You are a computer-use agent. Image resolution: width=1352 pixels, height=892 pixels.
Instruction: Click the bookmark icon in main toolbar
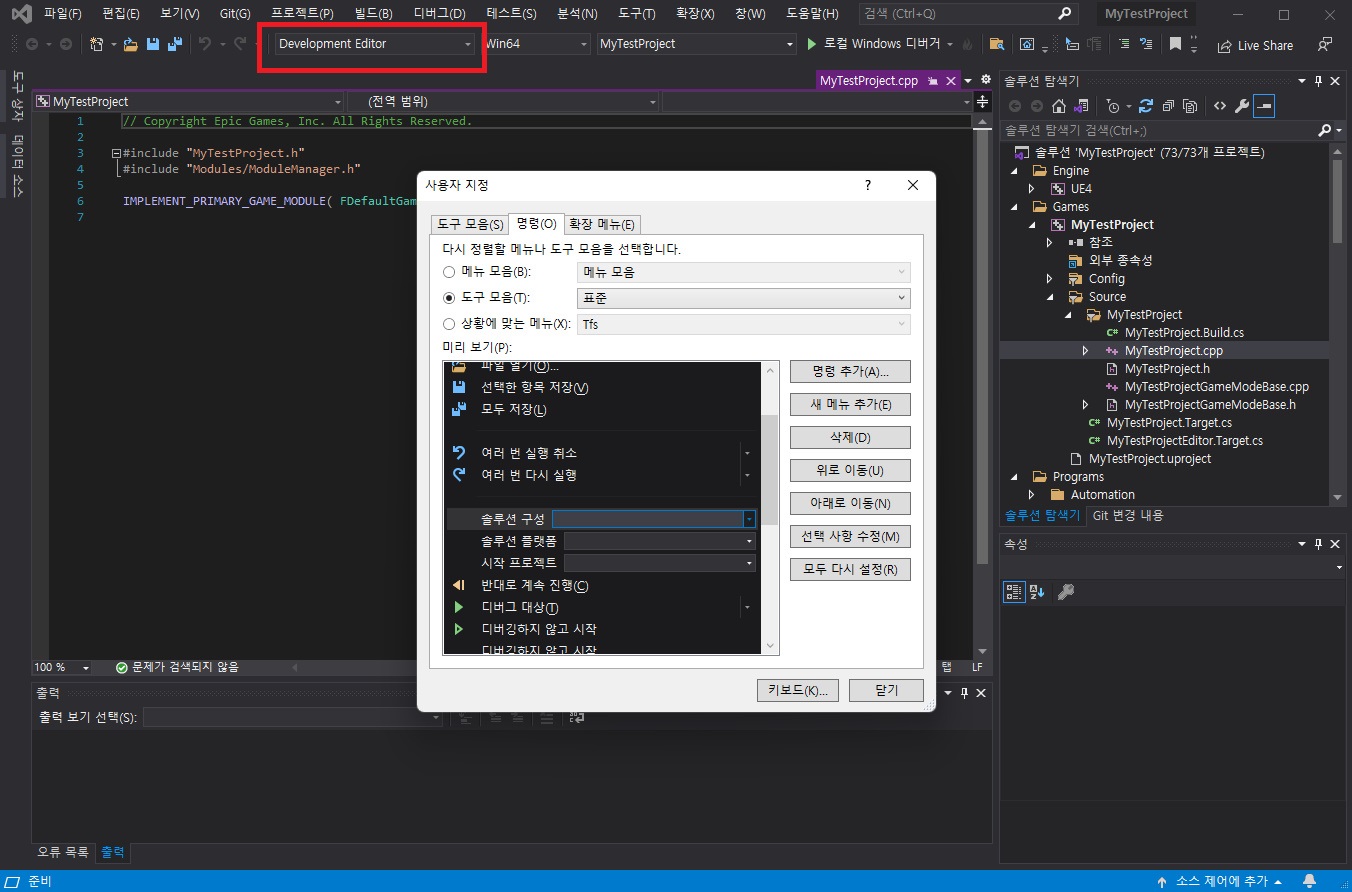pos(1176,44)
